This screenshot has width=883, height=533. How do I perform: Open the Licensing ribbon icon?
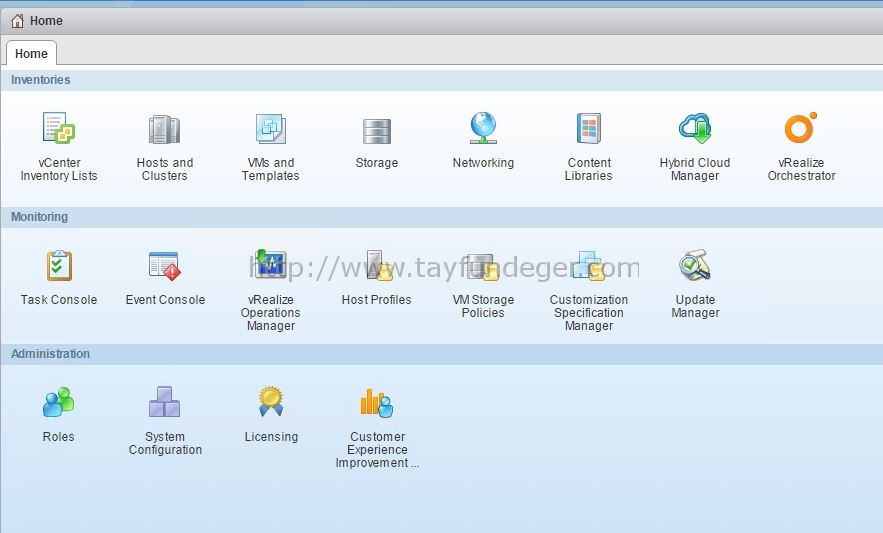click(271, 401)
